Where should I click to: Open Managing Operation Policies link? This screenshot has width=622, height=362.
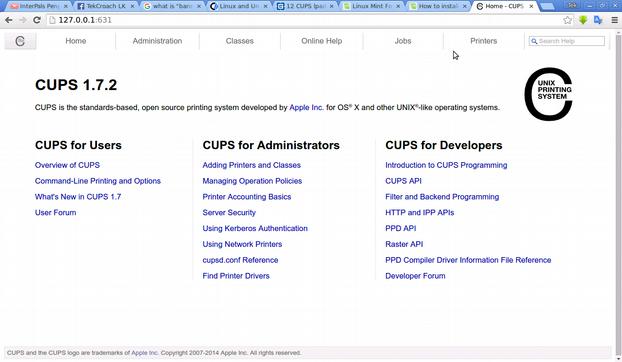click(252, 181)
